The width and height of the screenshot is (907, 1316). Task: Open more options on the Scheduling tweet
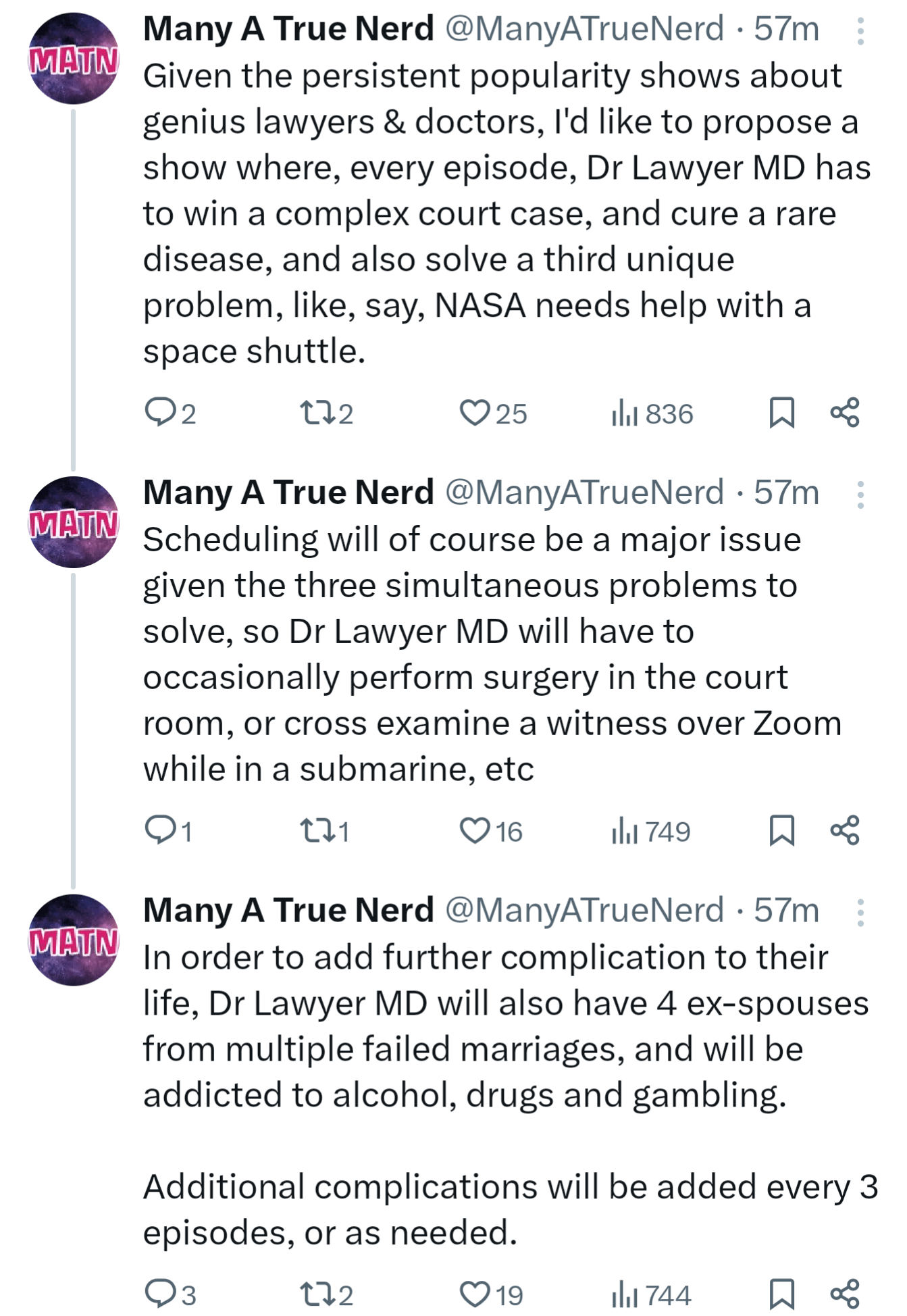tap(860, 495)
